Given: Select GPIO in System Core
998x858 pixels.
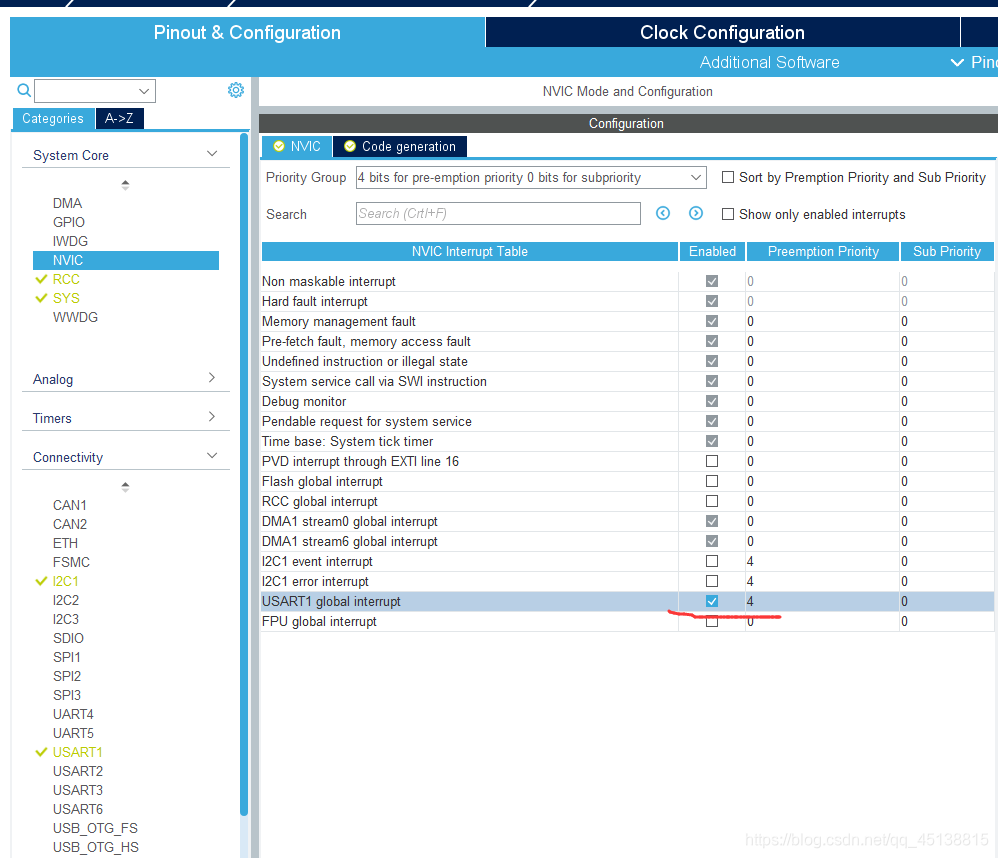Looking at the screenshot, I should coord(69,222).
